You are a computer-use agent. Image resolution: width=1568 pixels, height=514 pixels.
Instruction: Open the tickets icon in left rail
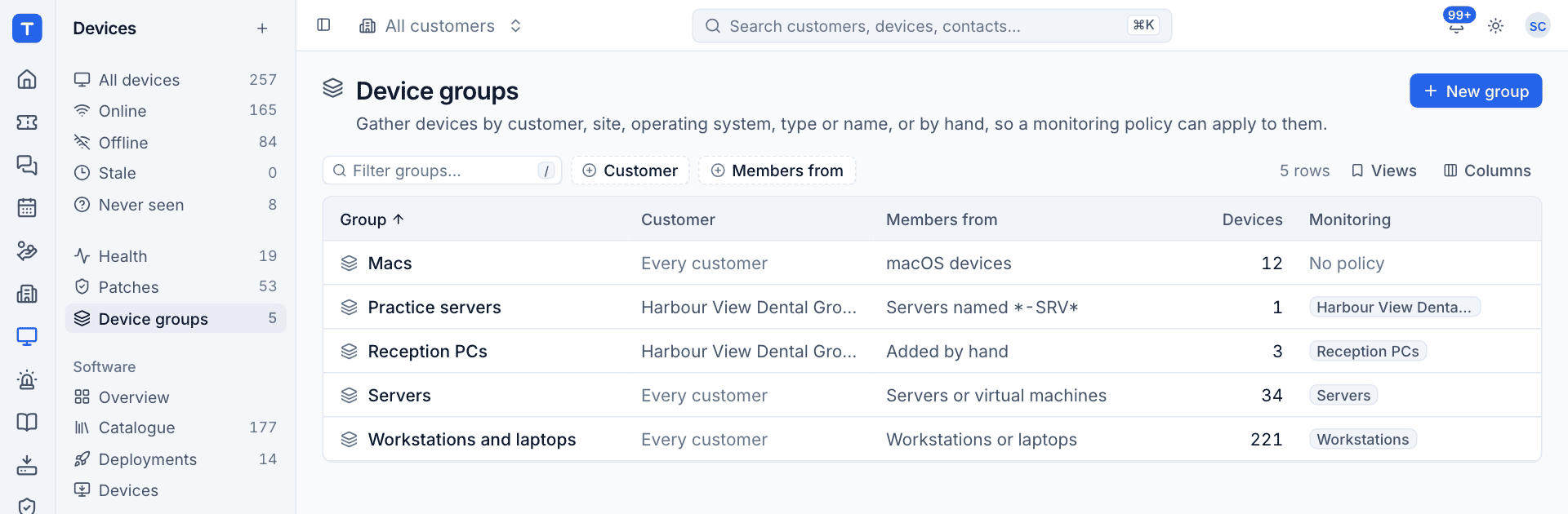point(27,122)
